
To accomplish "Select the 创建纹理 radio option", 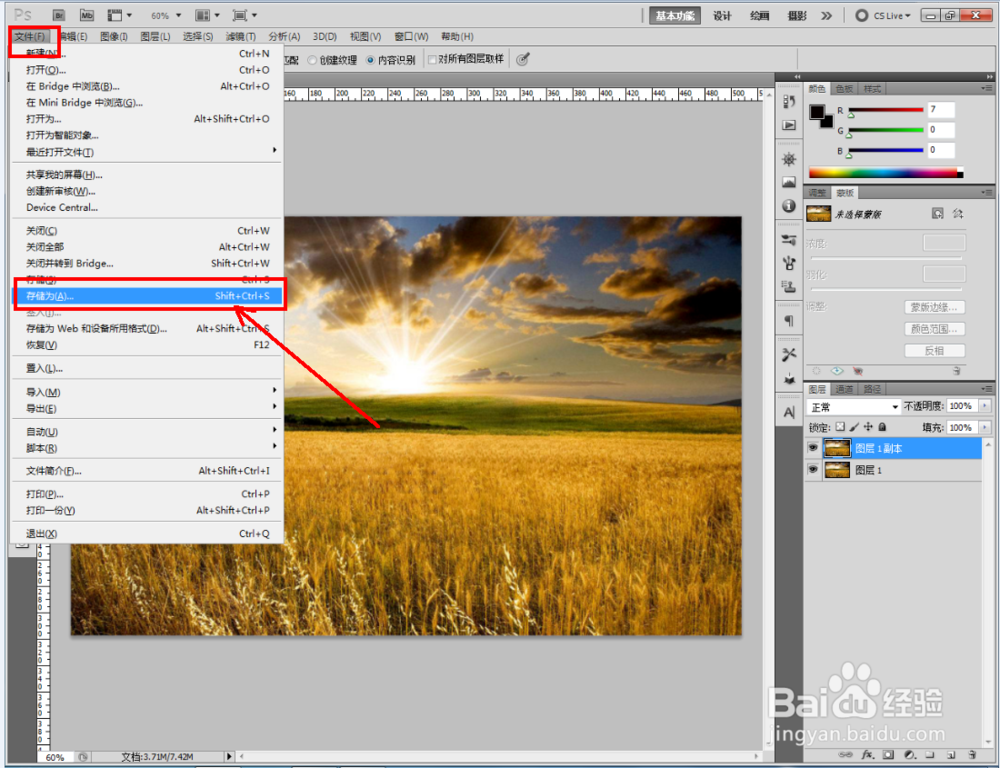I will click(312, 60).
